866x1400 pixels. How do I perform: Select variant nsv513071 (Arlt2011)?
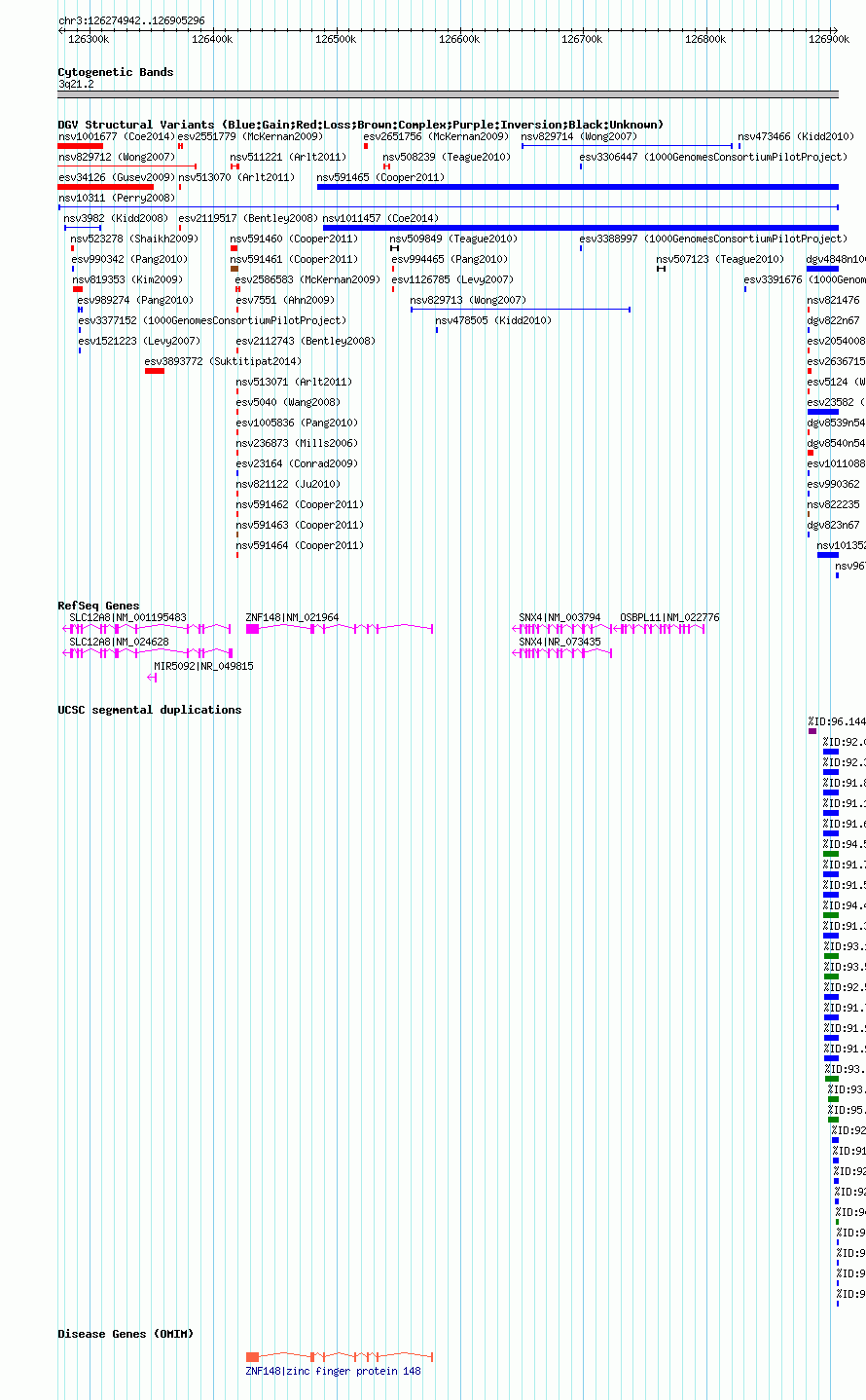point(294,382)
